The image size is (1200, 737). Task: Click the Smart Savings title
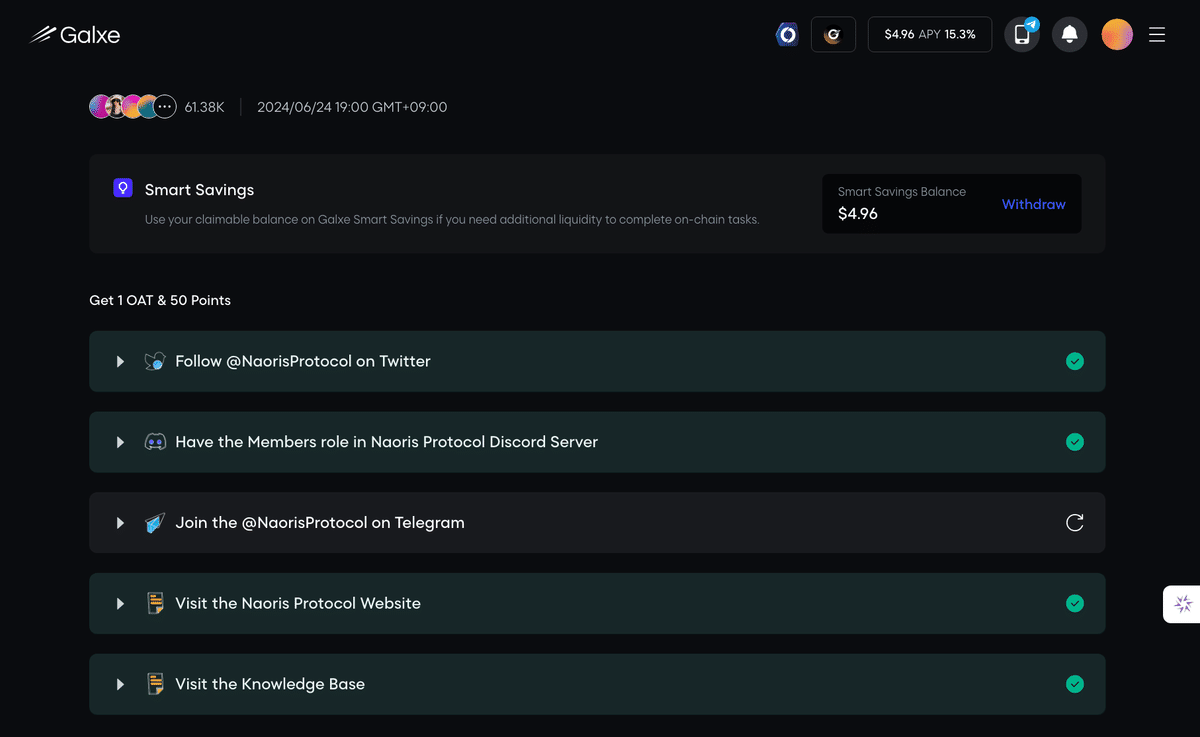tap(199, 190)
